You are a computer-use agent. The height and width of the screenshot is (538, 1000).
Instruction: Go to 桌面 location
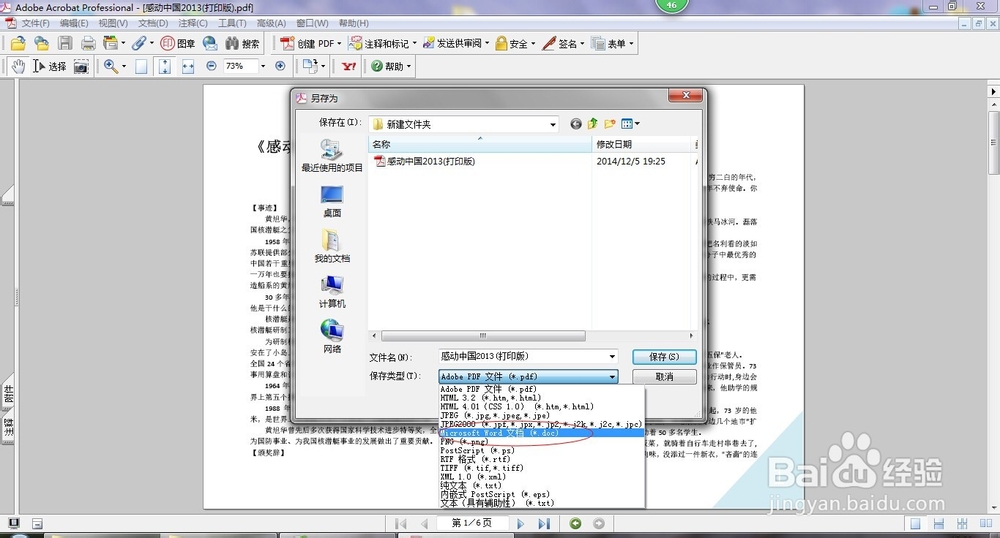(x=332, y=201)
